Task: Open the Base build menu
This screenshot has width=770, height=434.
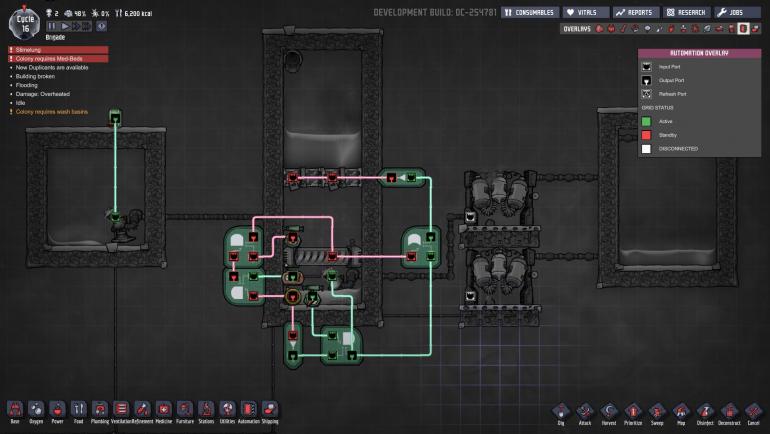Action: click(x=14, y=410)
